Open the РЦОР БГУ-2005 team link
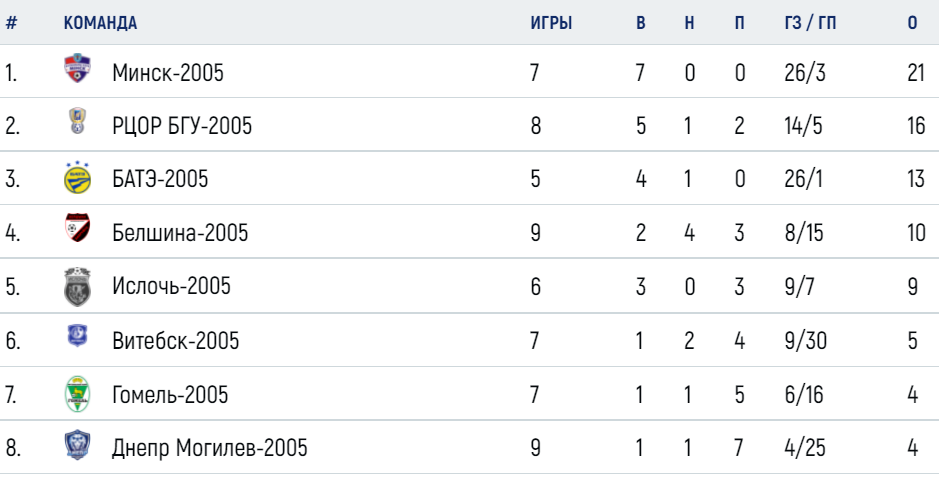 point(182,126)
